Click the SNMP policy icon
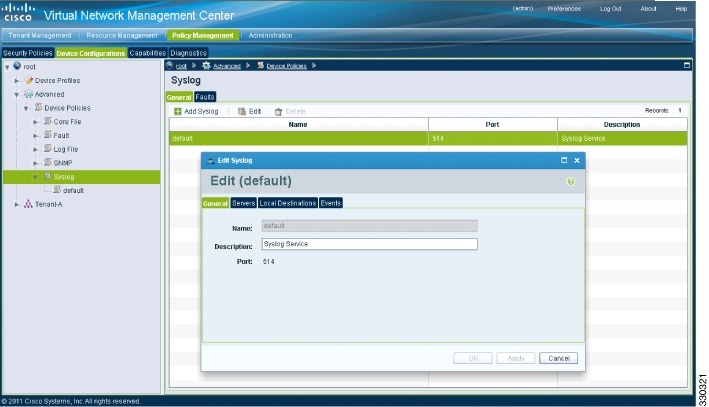This screenshot has height=407, width=709. point(47,162)
